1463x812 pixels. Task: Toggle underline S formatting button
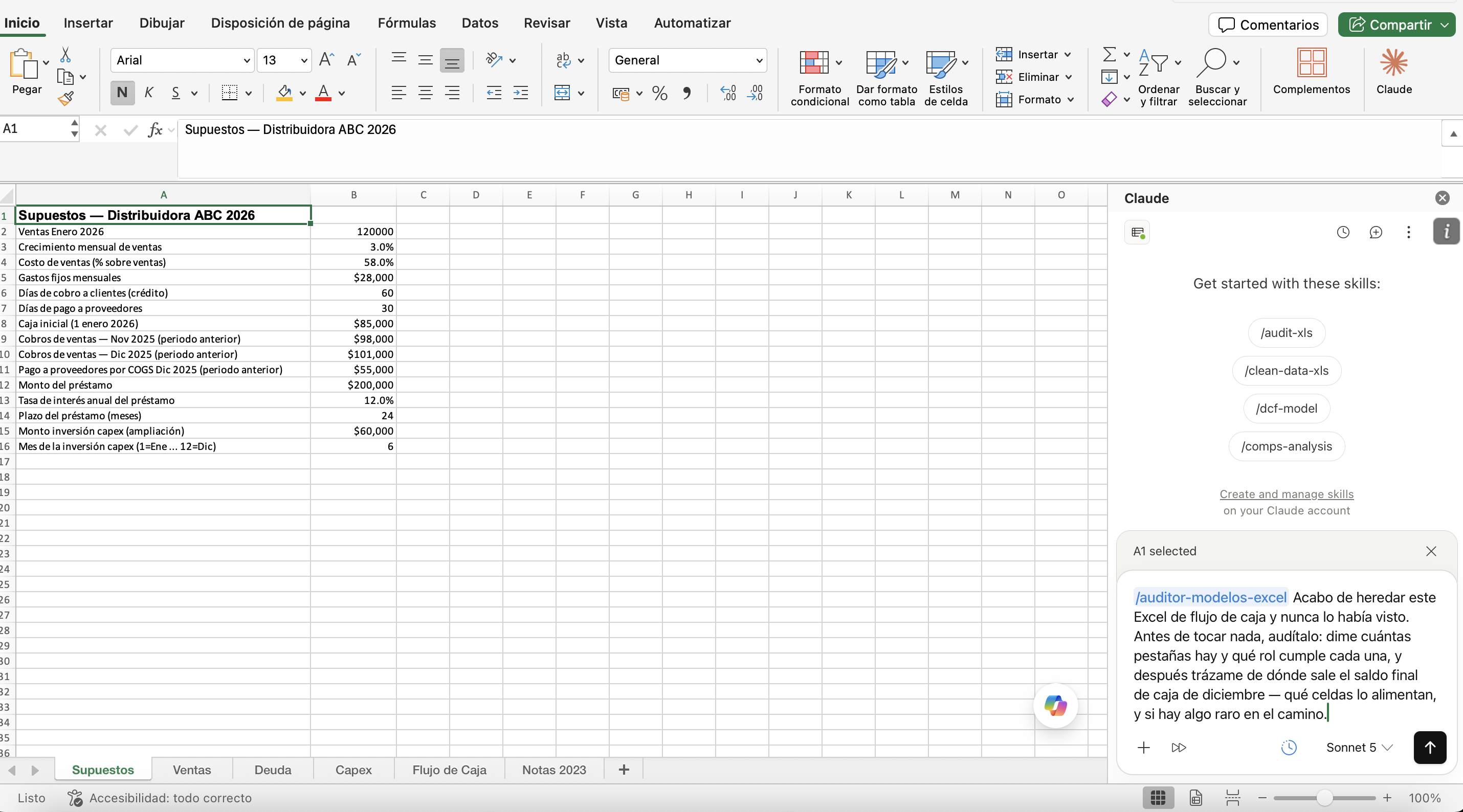click(175, 93)
